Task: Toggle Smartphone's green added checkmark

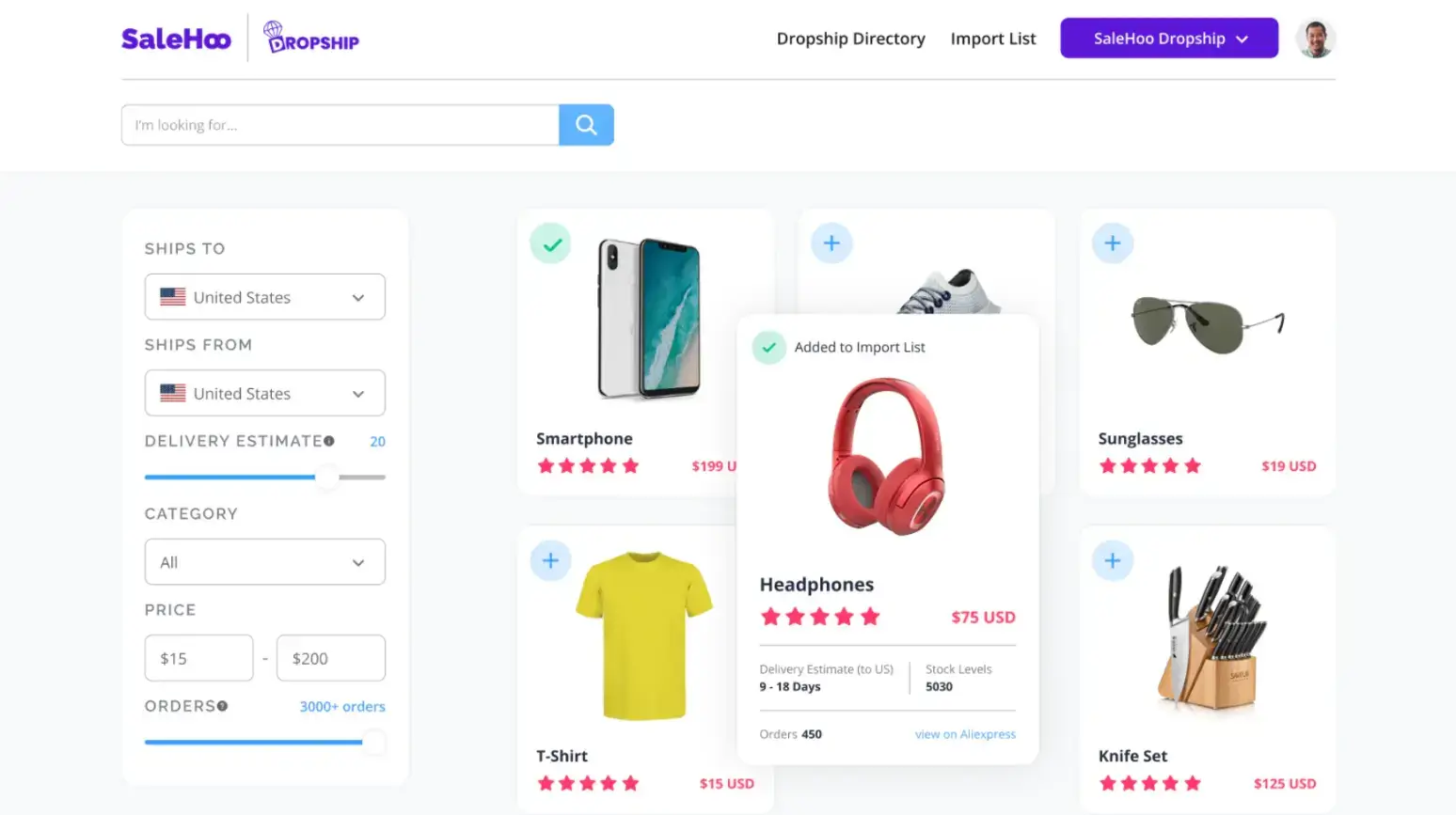Action: (551, 243)
